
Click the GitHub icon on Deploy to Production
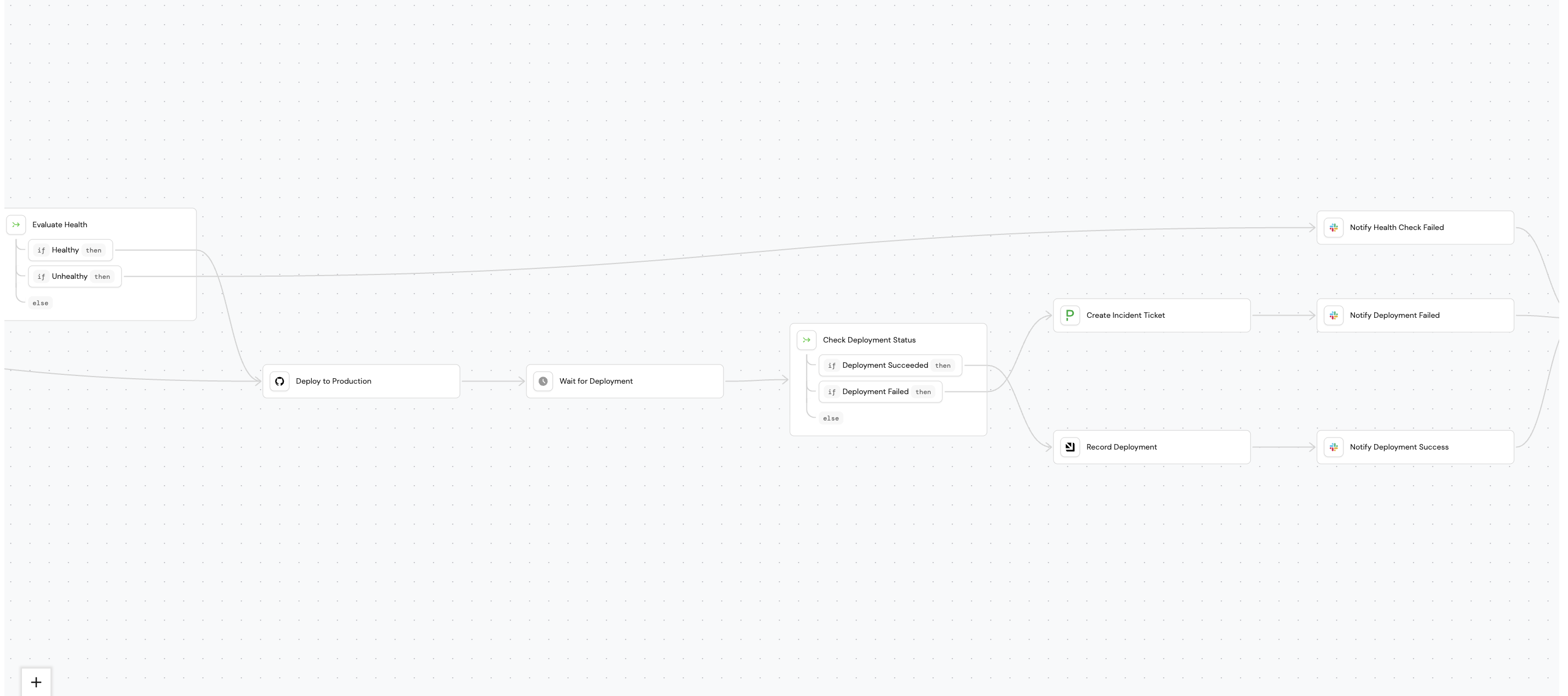point(279,381)
